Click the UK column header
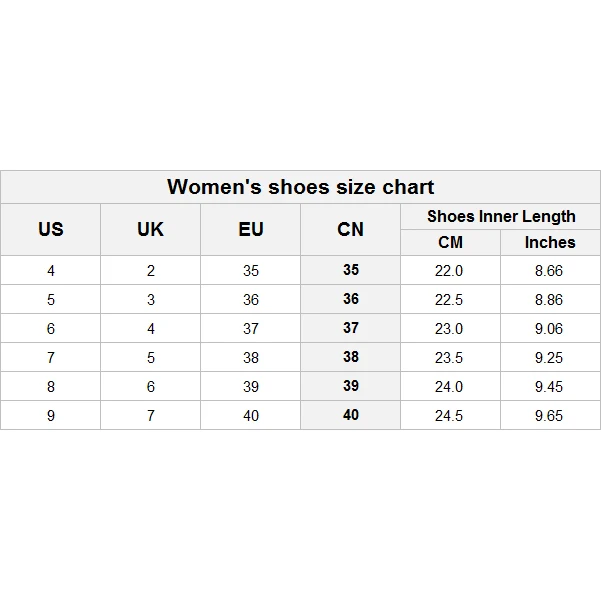Image resolution: width=601 pixels, height=601 pixels. (150, 229)
